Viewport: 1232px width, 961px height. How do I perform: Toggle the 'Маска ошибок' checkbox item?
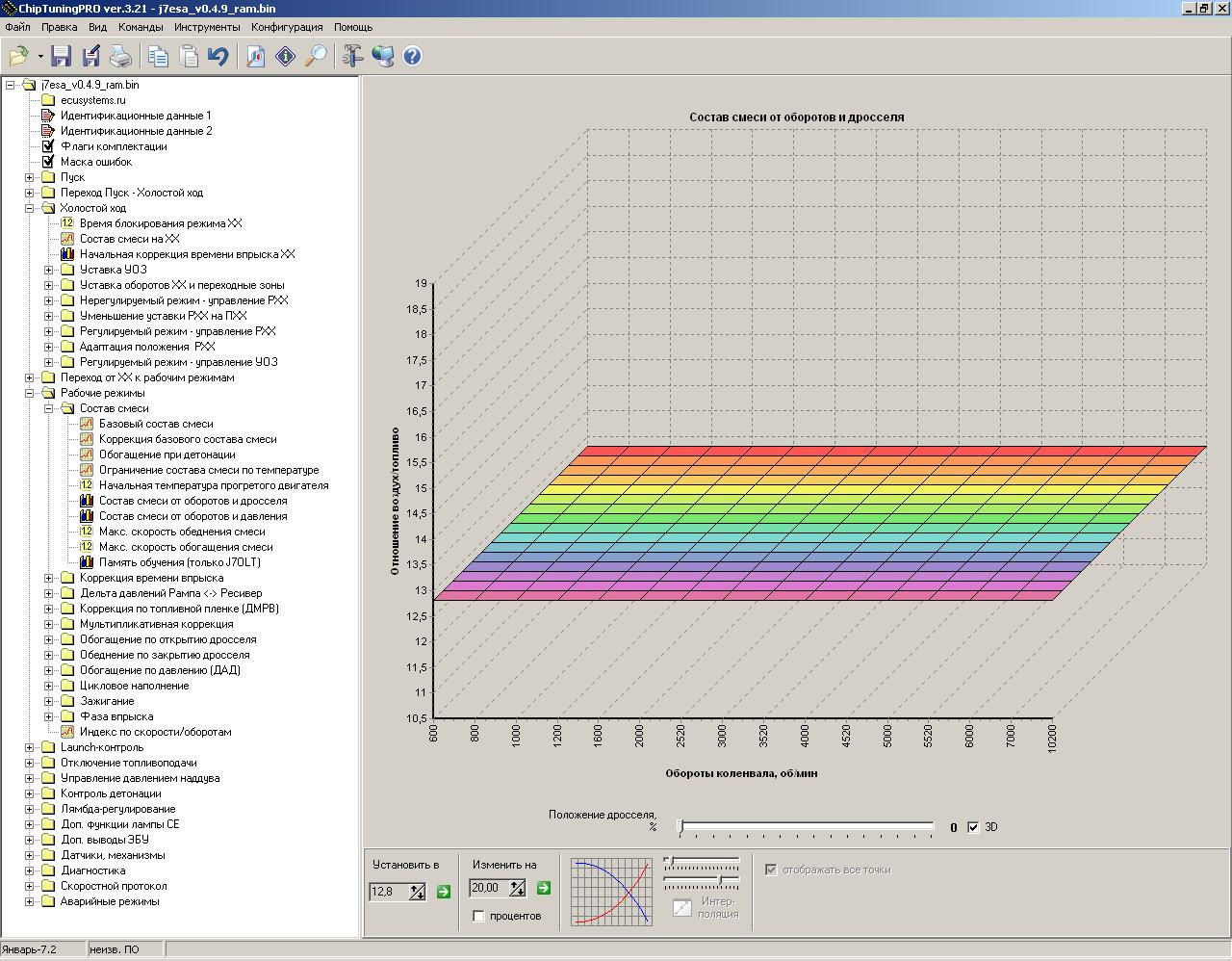[x=48, y=162]
